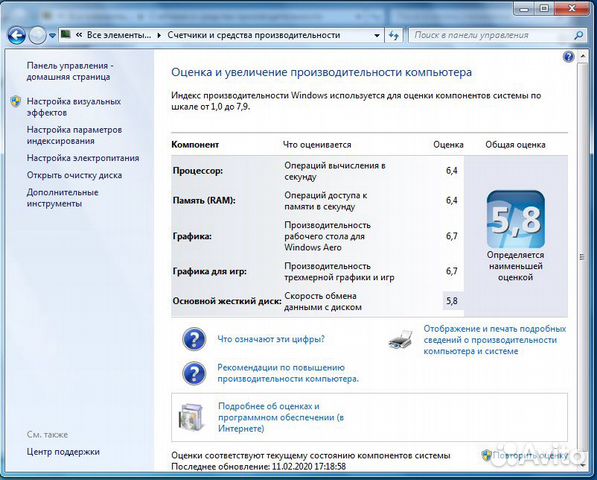This screenshot has height=480, width=597.
Task: Open 'Панель управления - домашняя страница'
Action: point(70,71)
